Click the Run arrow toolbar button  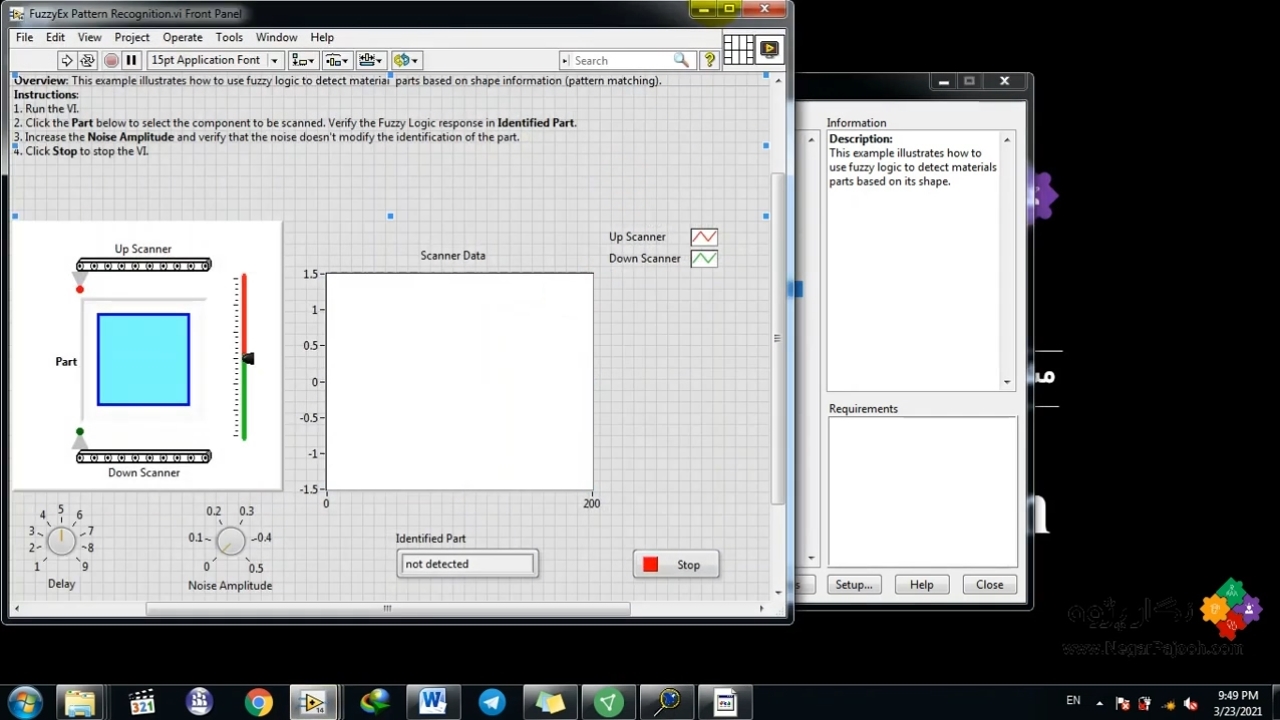[66, 61]
